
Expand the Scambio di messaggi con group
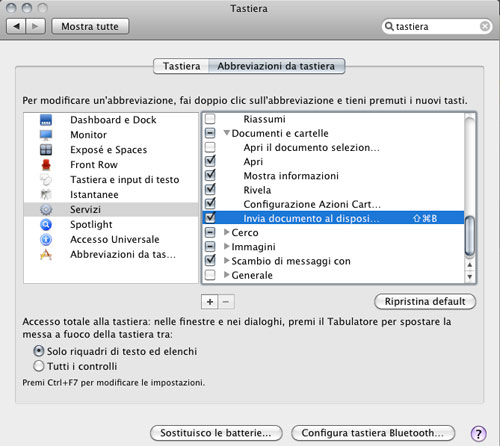pyautogui.click(x=227, y=260)
